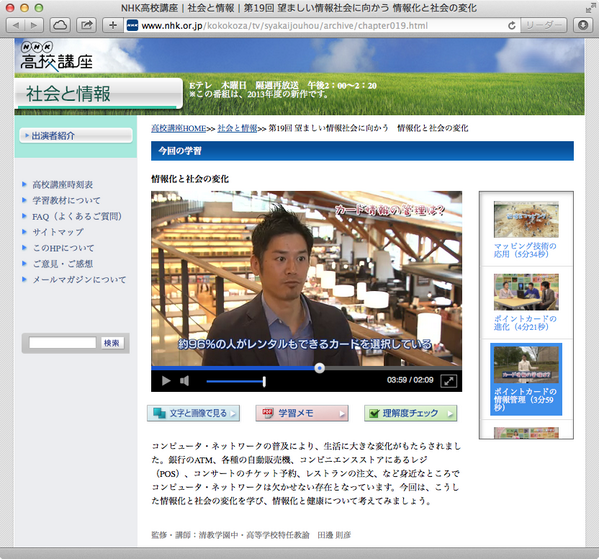Open the 出演者紹介 sidebar button
Image resolution: width=599 pixels, height=559 pixels.
pos(76,136)
